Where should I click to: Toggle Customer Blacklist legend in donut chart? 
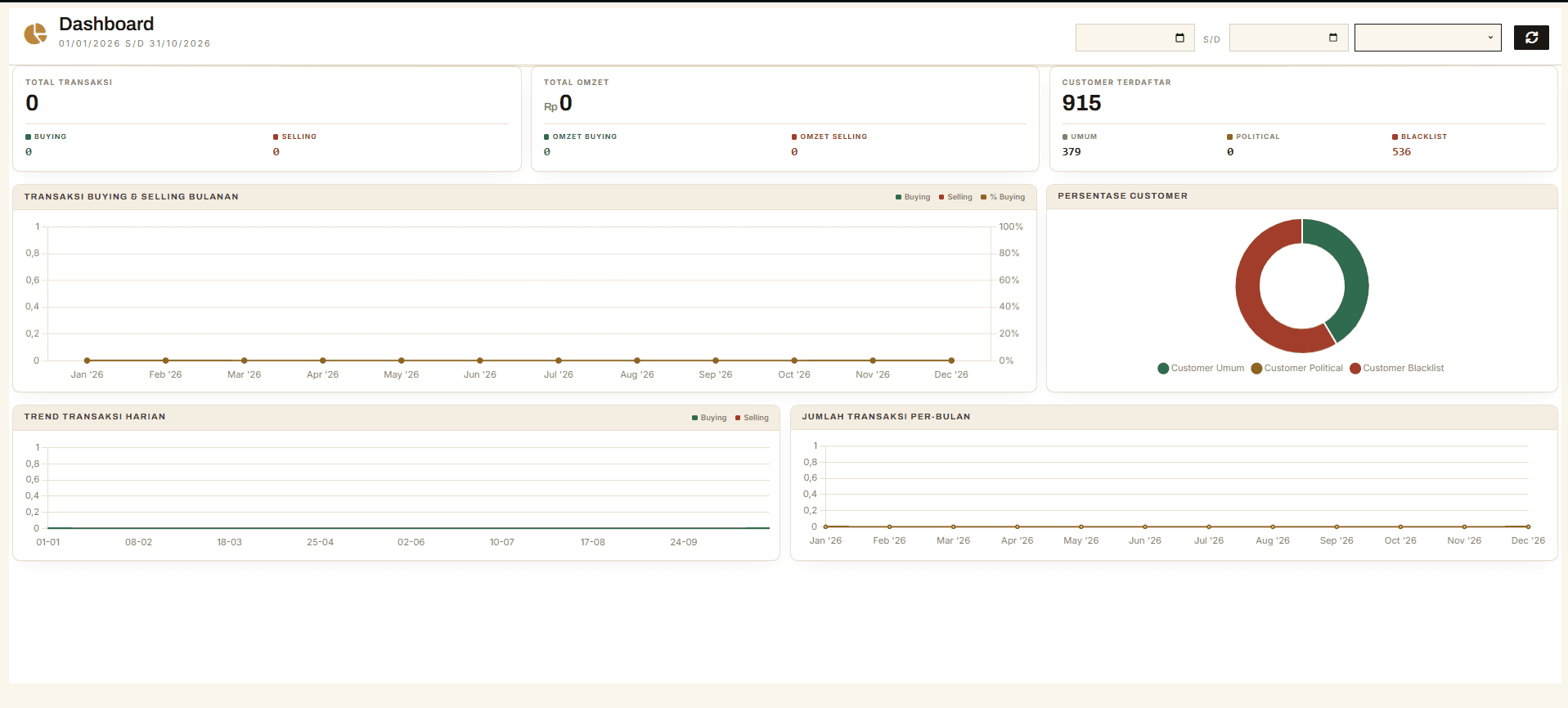point(1396,368)
